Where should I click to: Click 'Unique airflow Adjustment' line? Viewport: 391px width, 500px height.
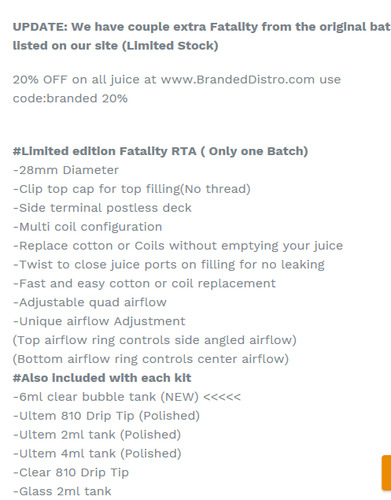[99, 322]
